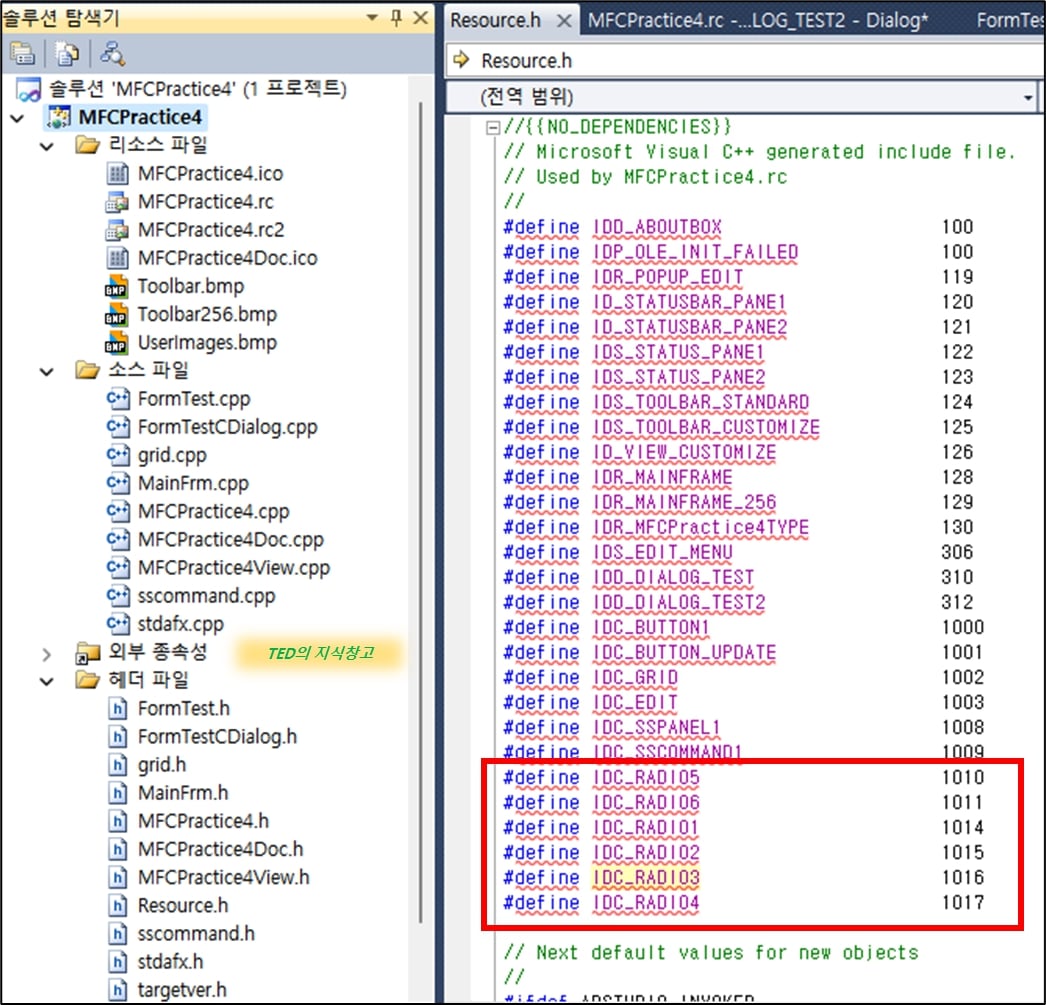Switch to the FormTest editor tab
Viewport: 1046px width, 1005px height.
(1009, 20)
